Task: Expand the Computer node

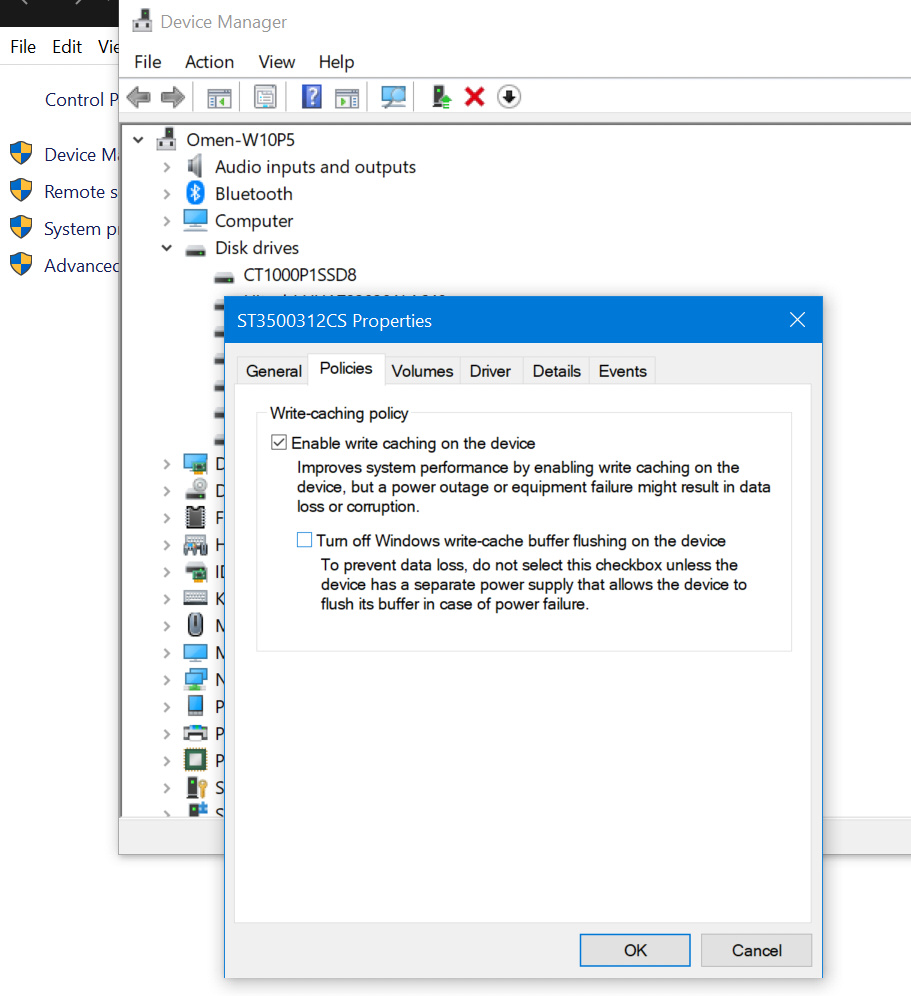Action: (166, 221)
